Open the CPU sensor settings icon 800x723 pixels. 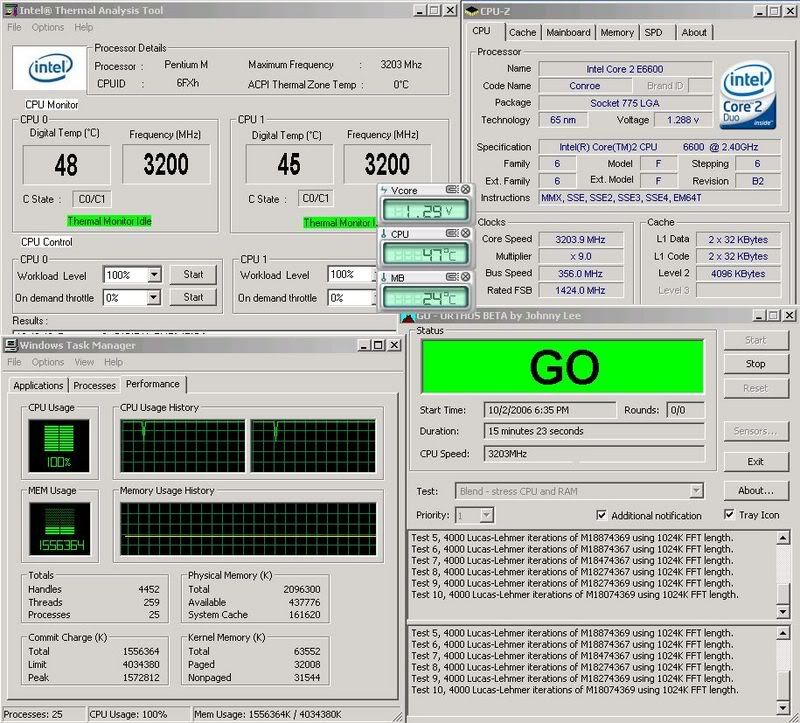[x=452, y=233]
